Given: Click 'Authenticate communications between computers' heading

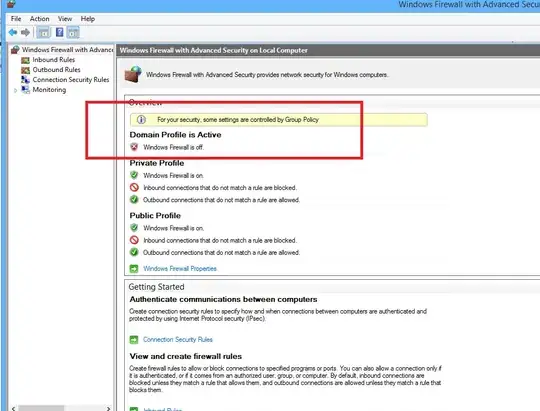Looking at the screenshot, I should [x=223, y=299].
